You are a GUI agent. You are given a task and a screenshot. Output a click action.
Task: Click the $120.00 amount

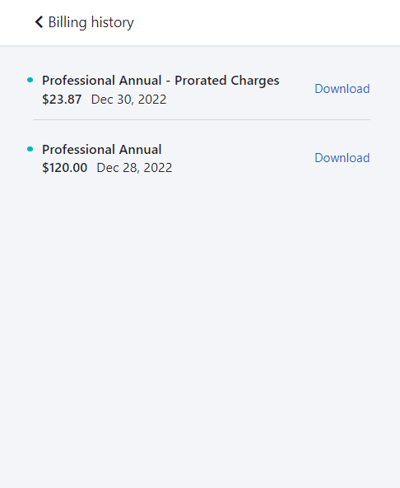pyautogui.click(x=65, y=167)
